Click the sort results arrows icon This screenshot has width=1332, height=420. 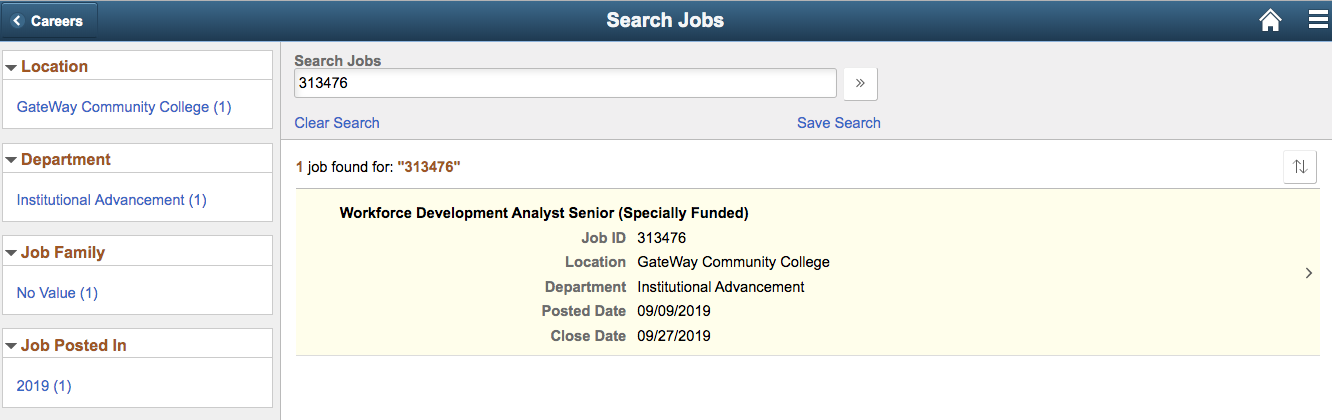(1300, 167)
